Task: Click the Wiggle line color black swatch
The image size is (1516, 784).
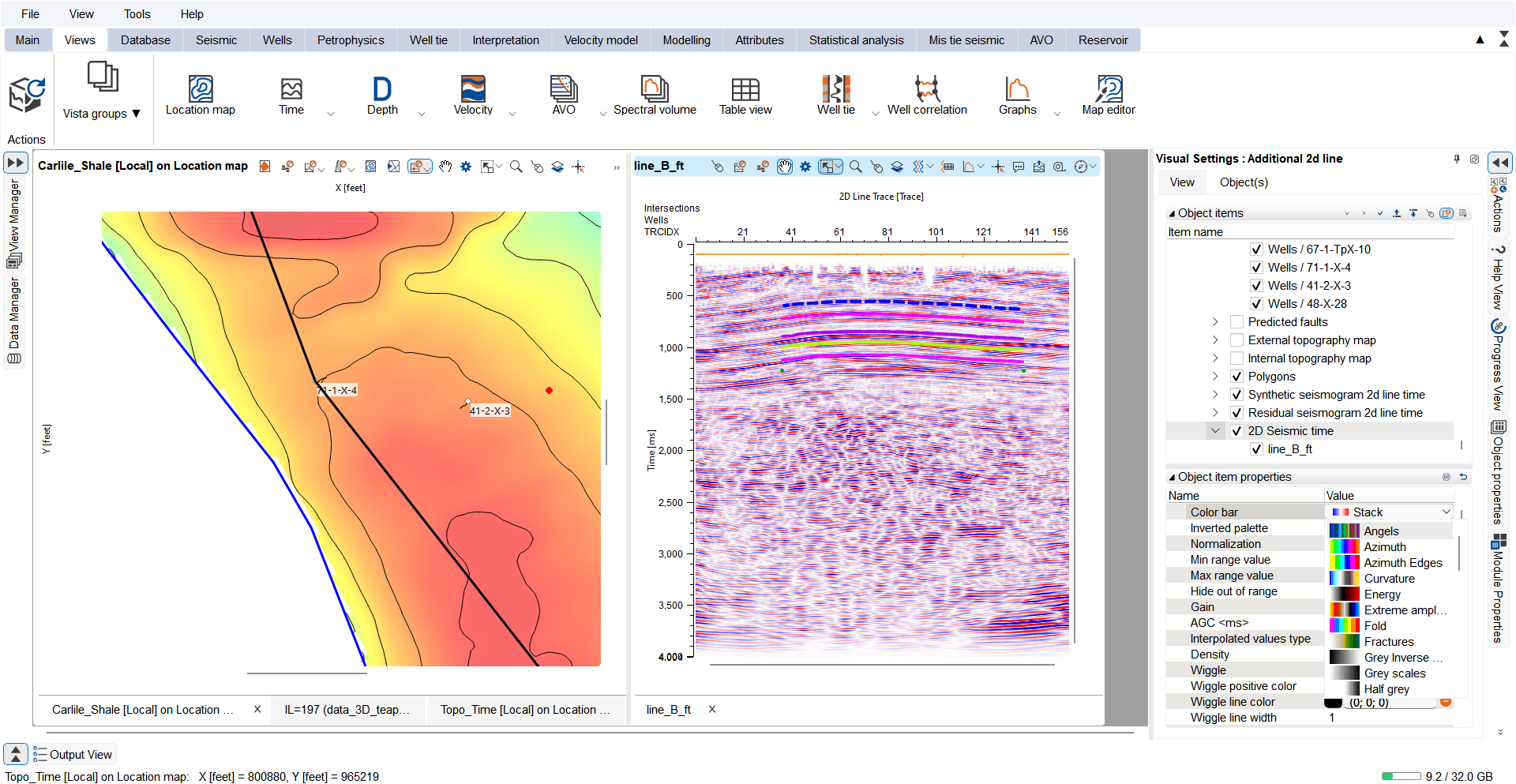Action: tap(1333, 703)
